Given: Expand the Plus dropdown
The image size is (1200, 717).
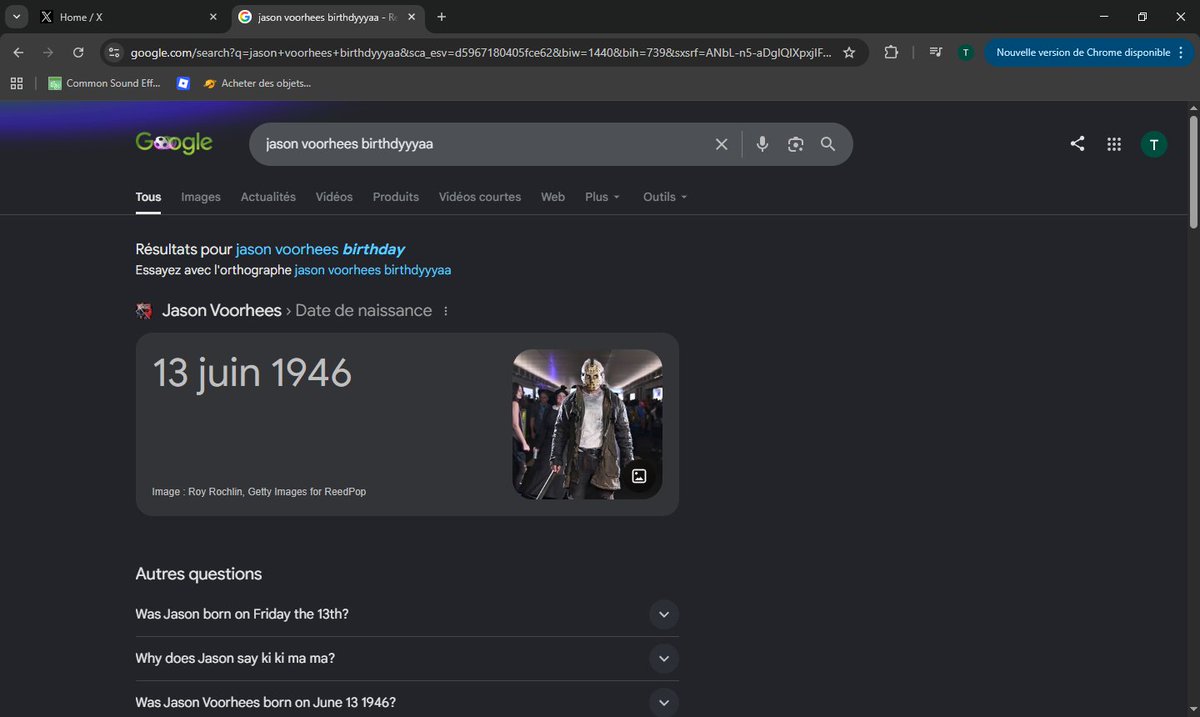Looking at the screenshot, I should click(x=602, y=197).
